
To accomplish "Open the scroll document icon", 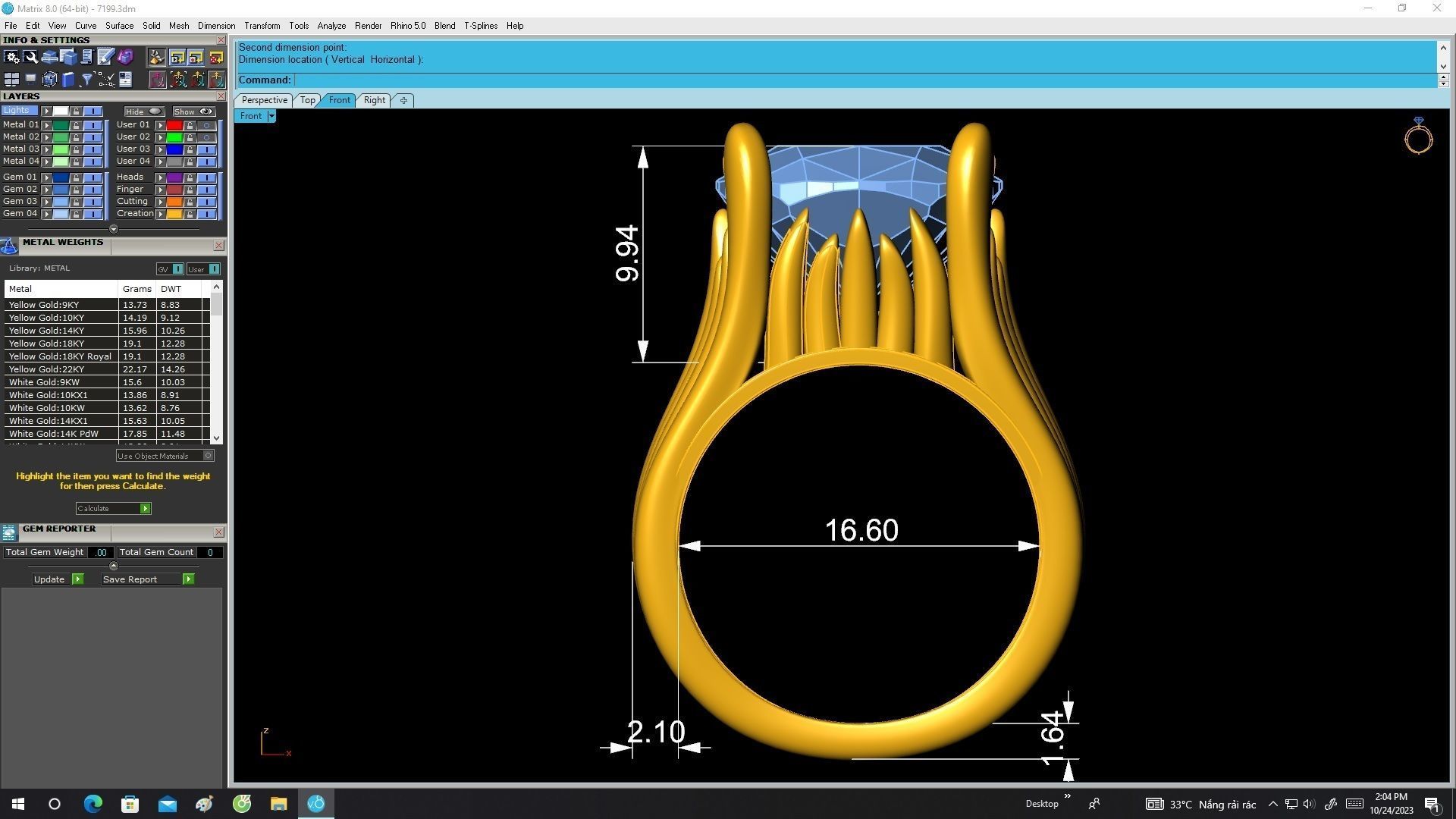I will tap(86, 57).
